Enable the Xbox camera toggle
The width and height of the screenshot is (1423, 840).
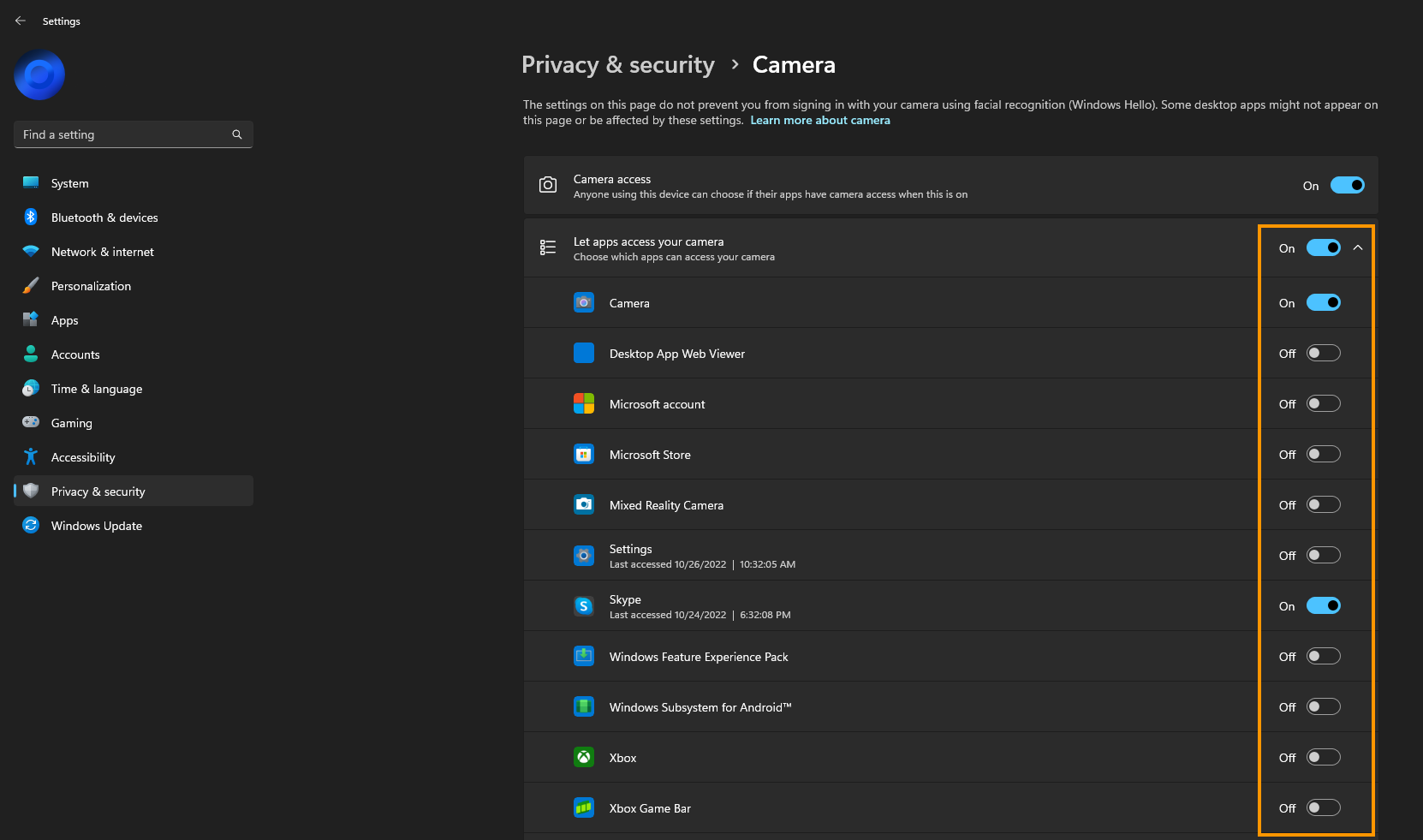[1324, 757]
